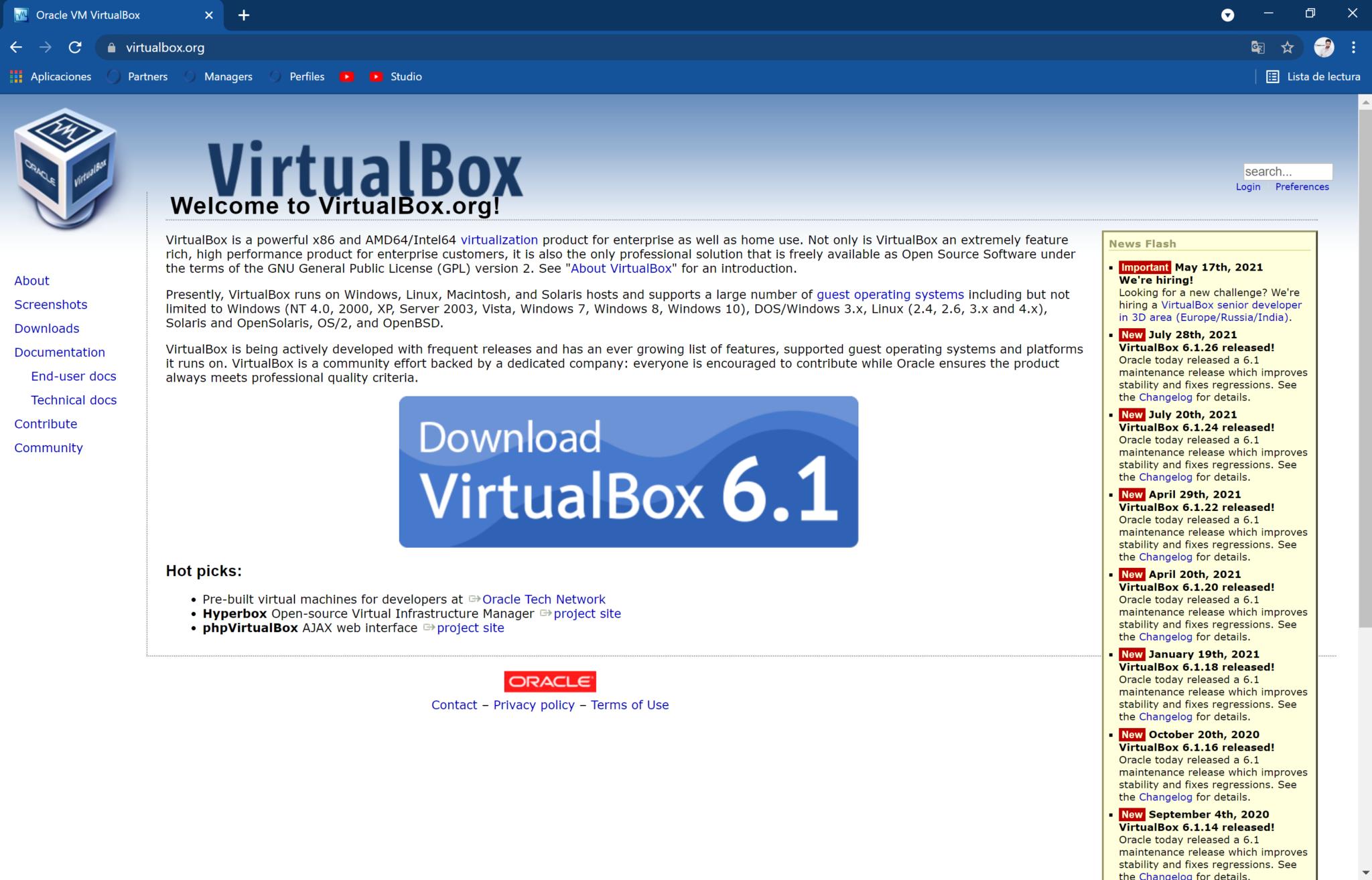Click the scrollbar down arrow
The width and height of the screenshot is (1372, 880).
(x=1365, y=873)
